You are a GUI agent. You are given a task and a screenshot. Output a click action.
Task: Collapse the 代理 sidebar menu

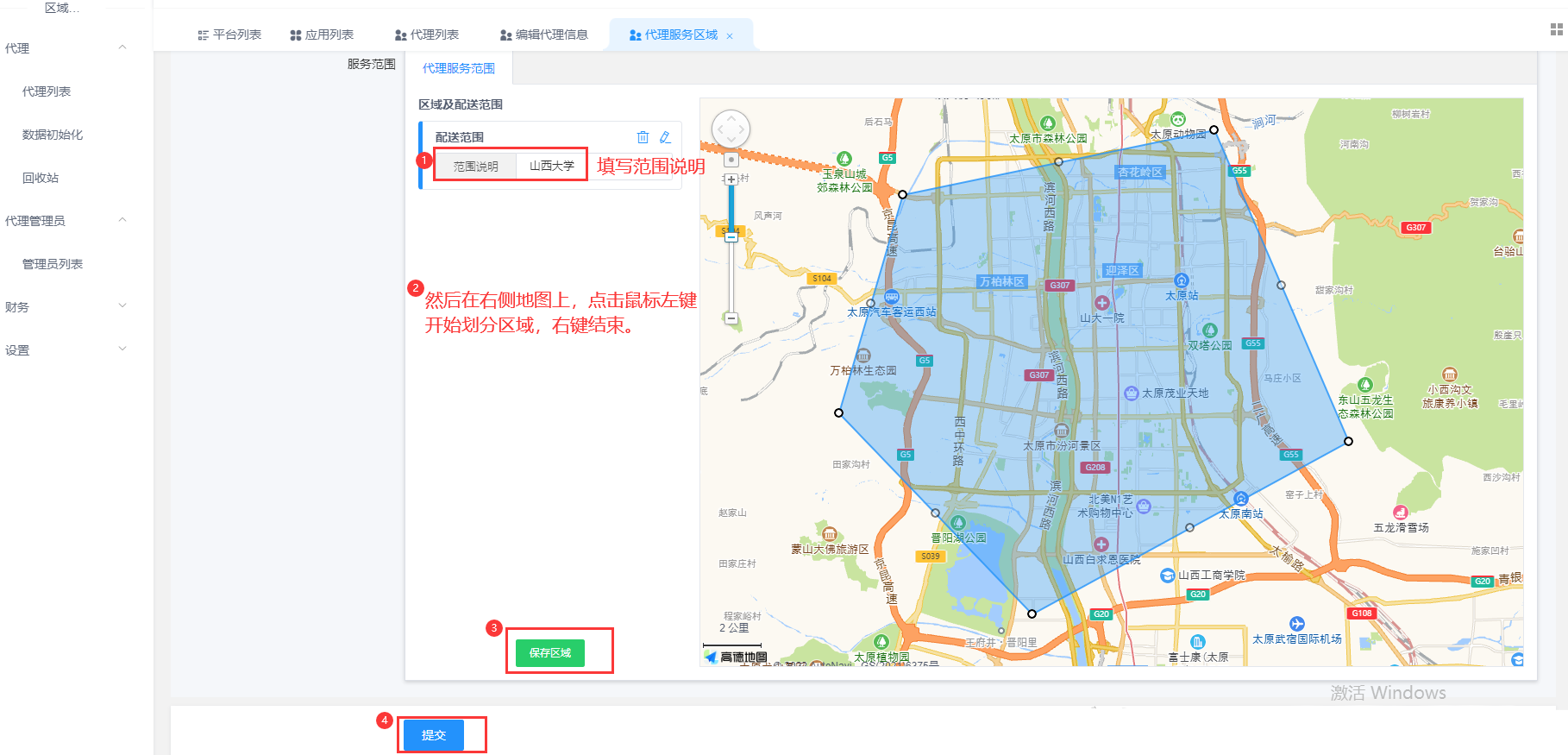pyautogui.click(x=122, y=47)
